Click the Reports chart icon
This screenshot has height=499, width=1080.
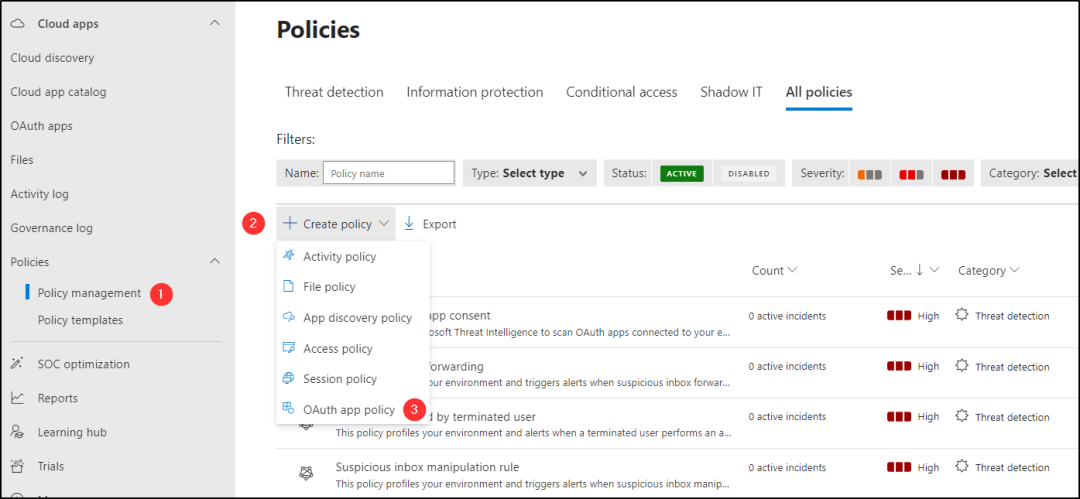click(17, 398)
